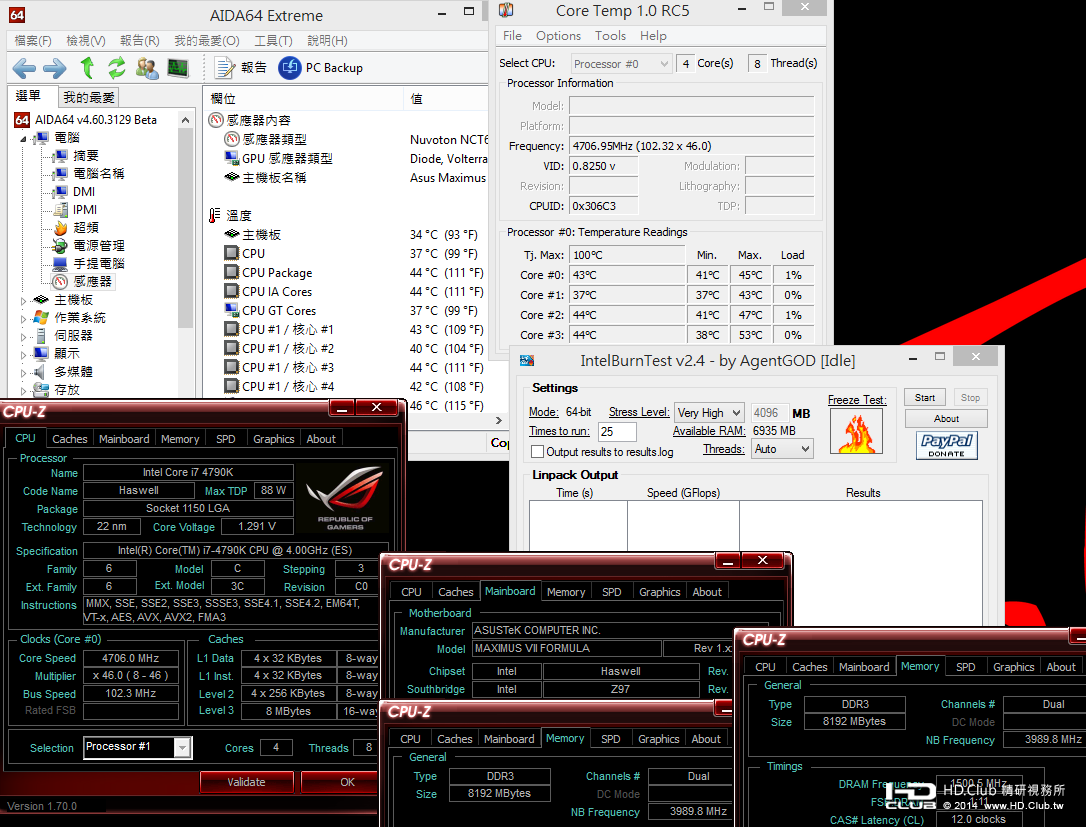Image resolution: width=1086 pixels, height=827 pixels.
Task: Open the Threads dropdown set to Auto
Action: point(783,450)
